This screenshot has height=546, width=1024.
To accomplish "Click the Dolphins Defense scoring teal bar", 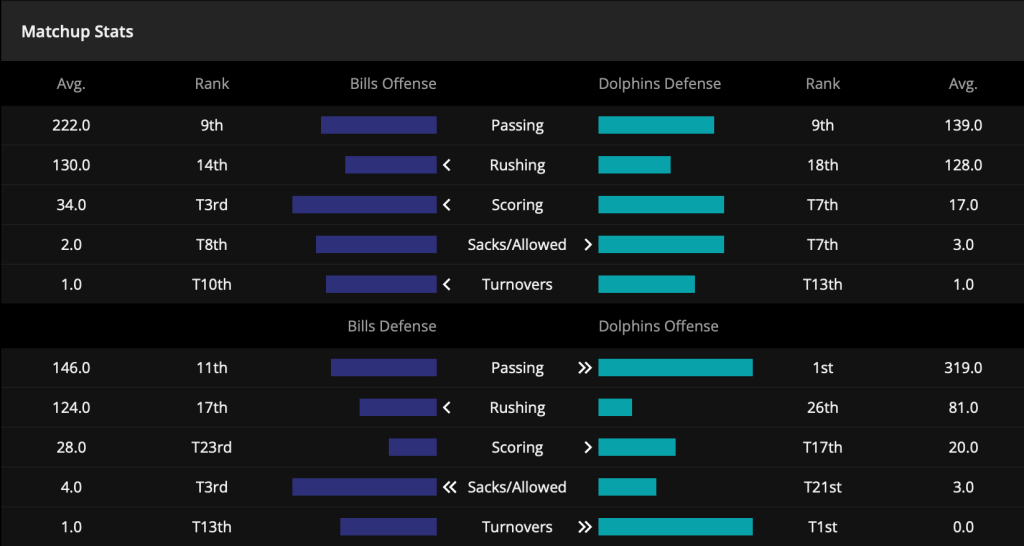I will pos(661,205).
